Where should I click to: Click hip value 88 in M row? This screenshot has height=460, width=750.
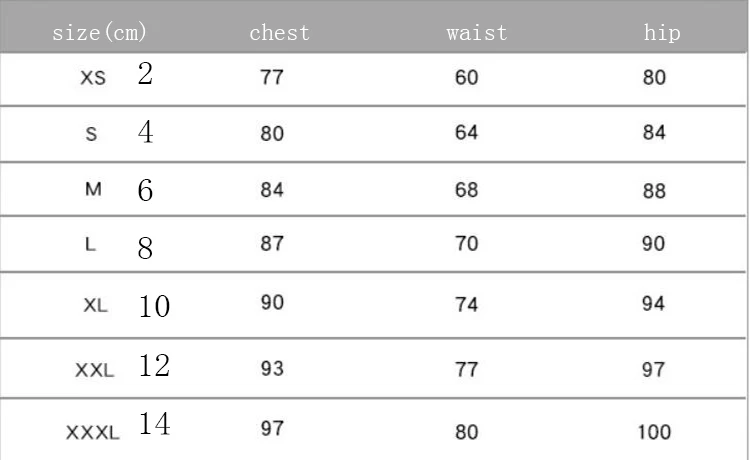click(x=654, y=191)
